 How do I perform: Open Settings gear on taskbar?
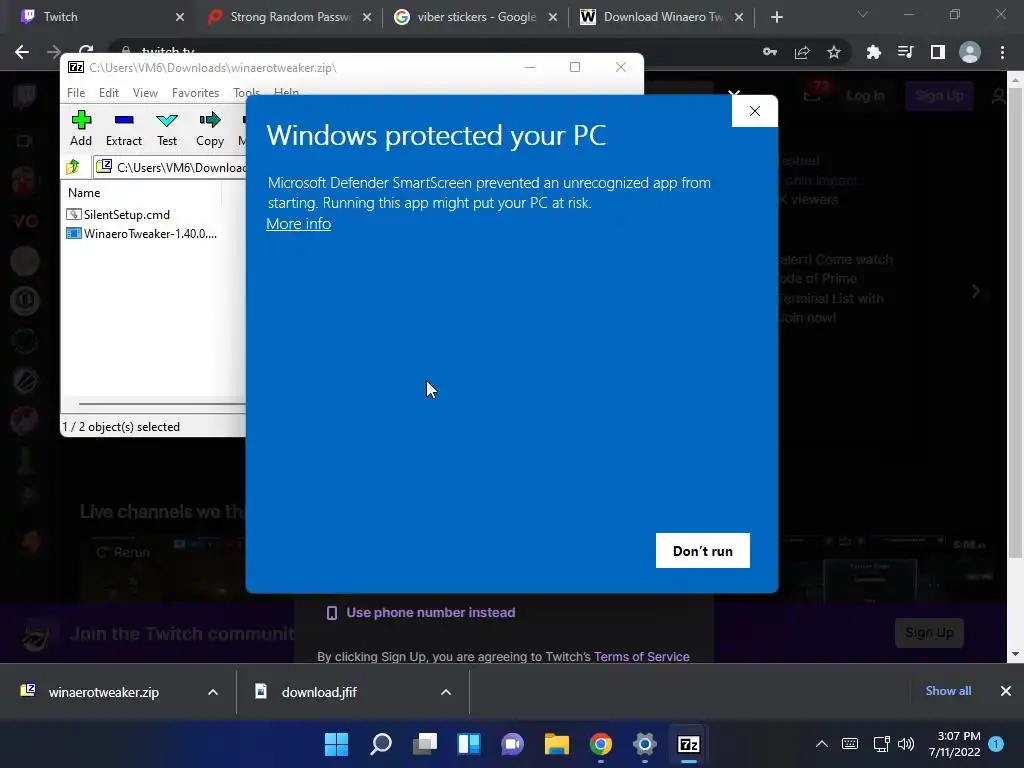pyautogui.click(x=645, y=744)
